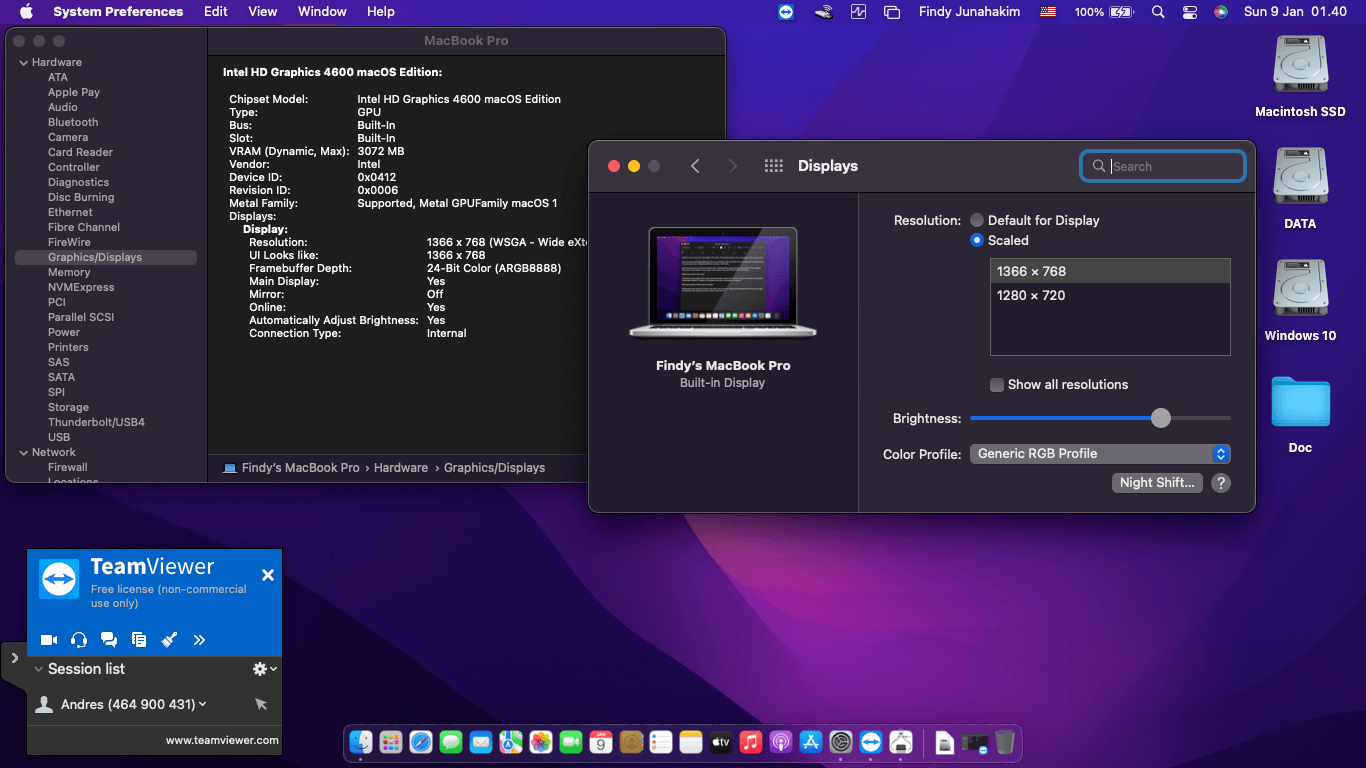Open Photos from the Dock
The image size is (1366, 768).
click(541, 742)
